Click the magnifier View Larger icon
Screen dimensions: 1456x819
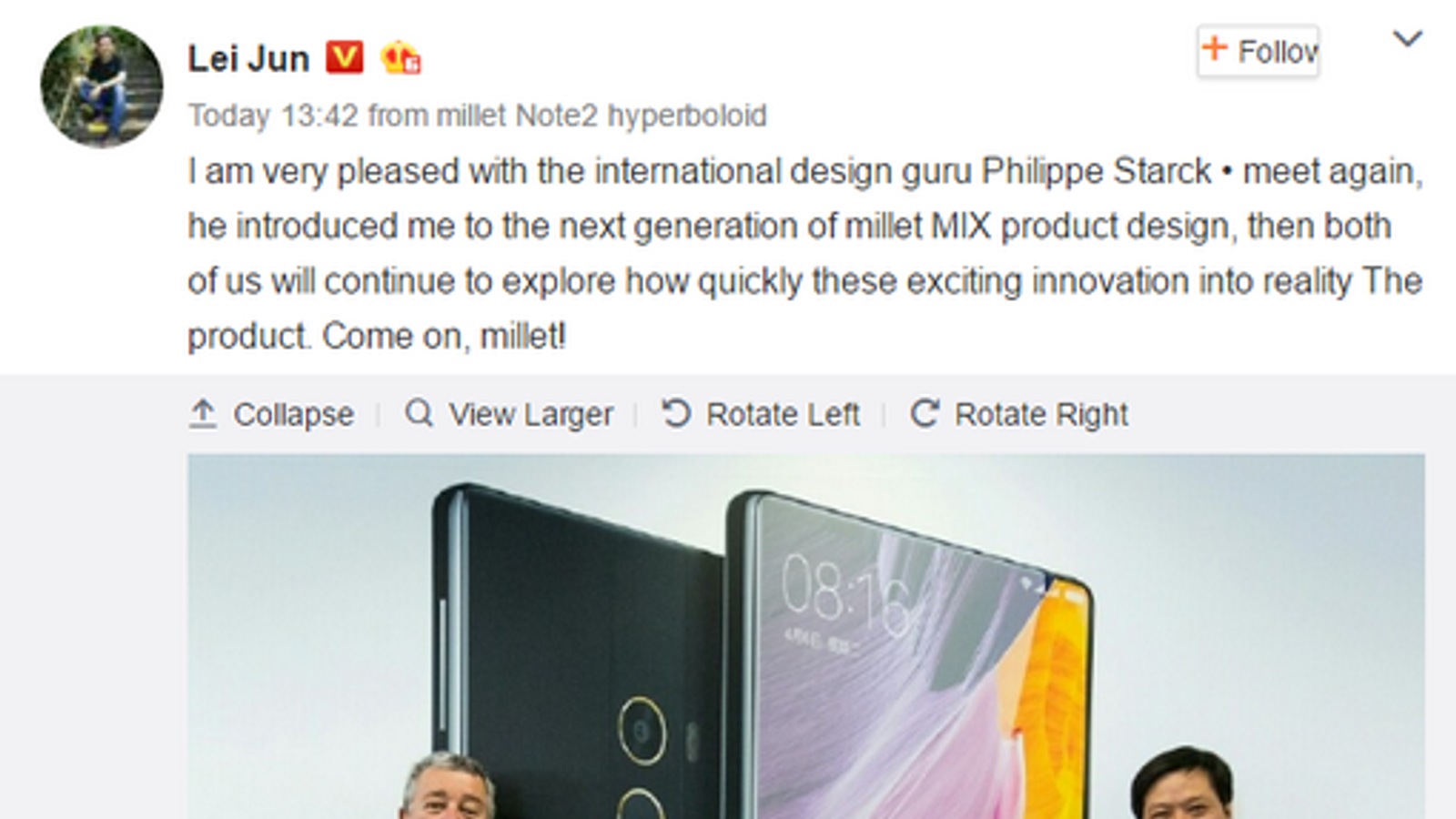[x=419, y=413]
